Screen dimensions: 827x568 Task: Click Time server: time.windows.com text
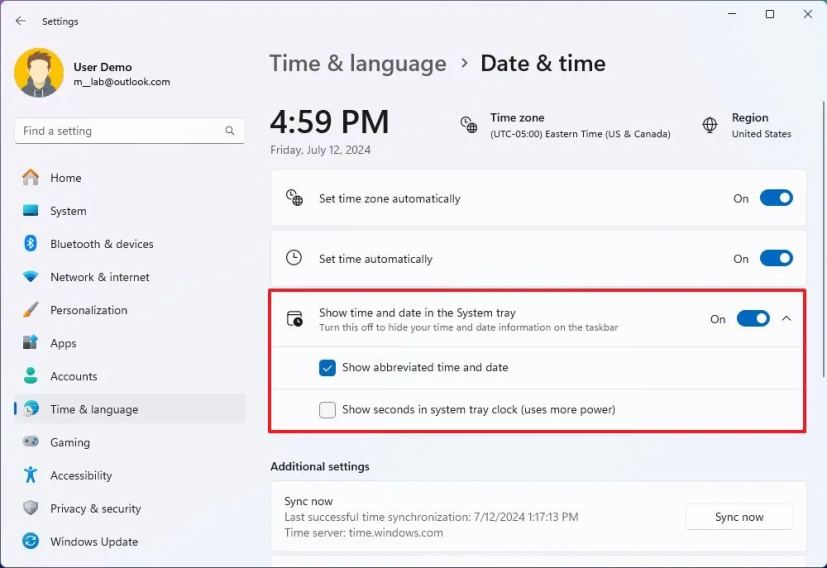tap(363, 533)
